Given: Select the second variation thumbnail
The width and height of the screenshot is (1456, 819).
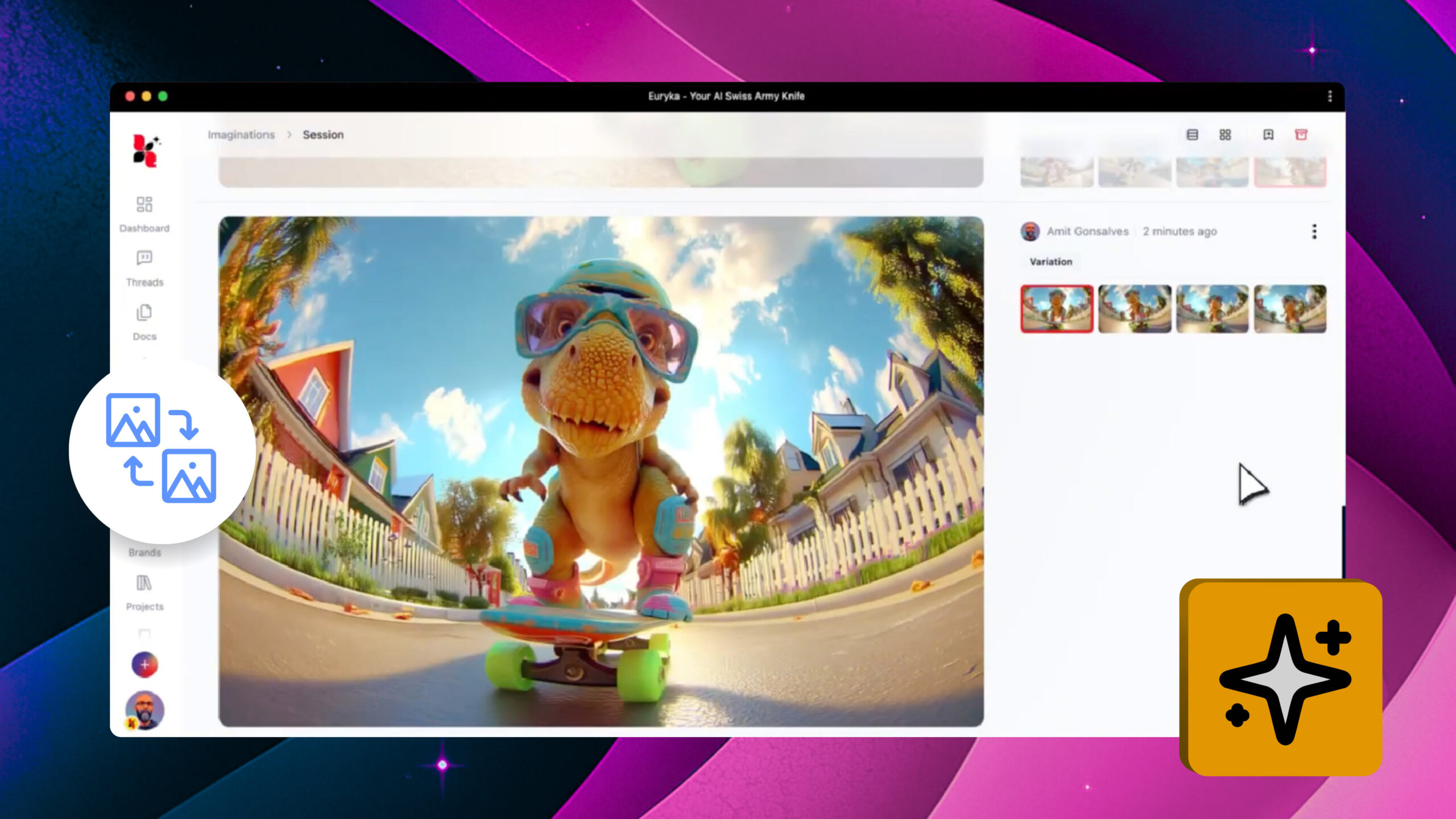Looking at the screenshot, I should (1135, 309).
